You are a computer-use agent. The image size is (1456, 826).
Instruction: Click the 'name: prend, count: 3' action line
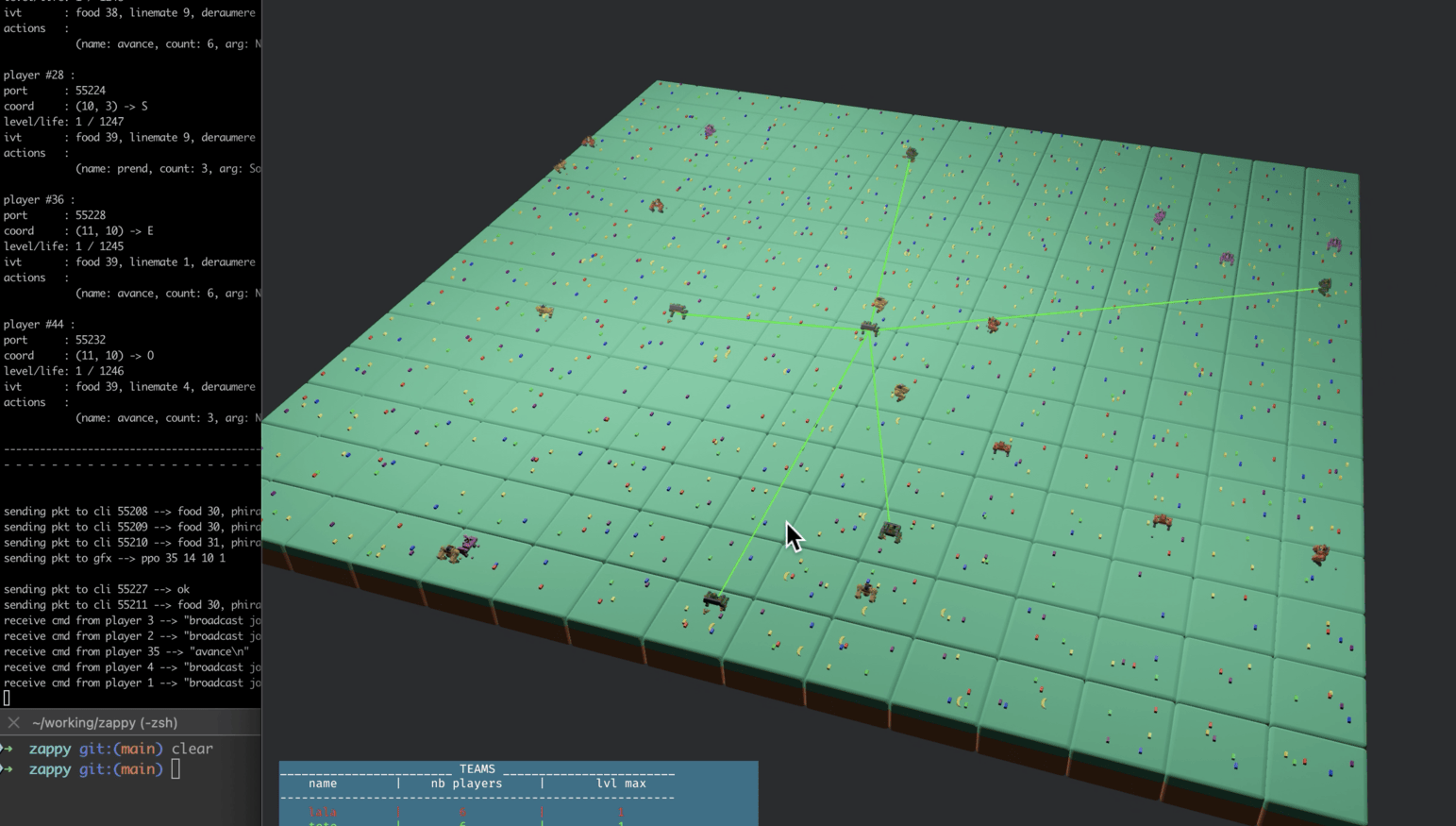[x=167, y=168]
